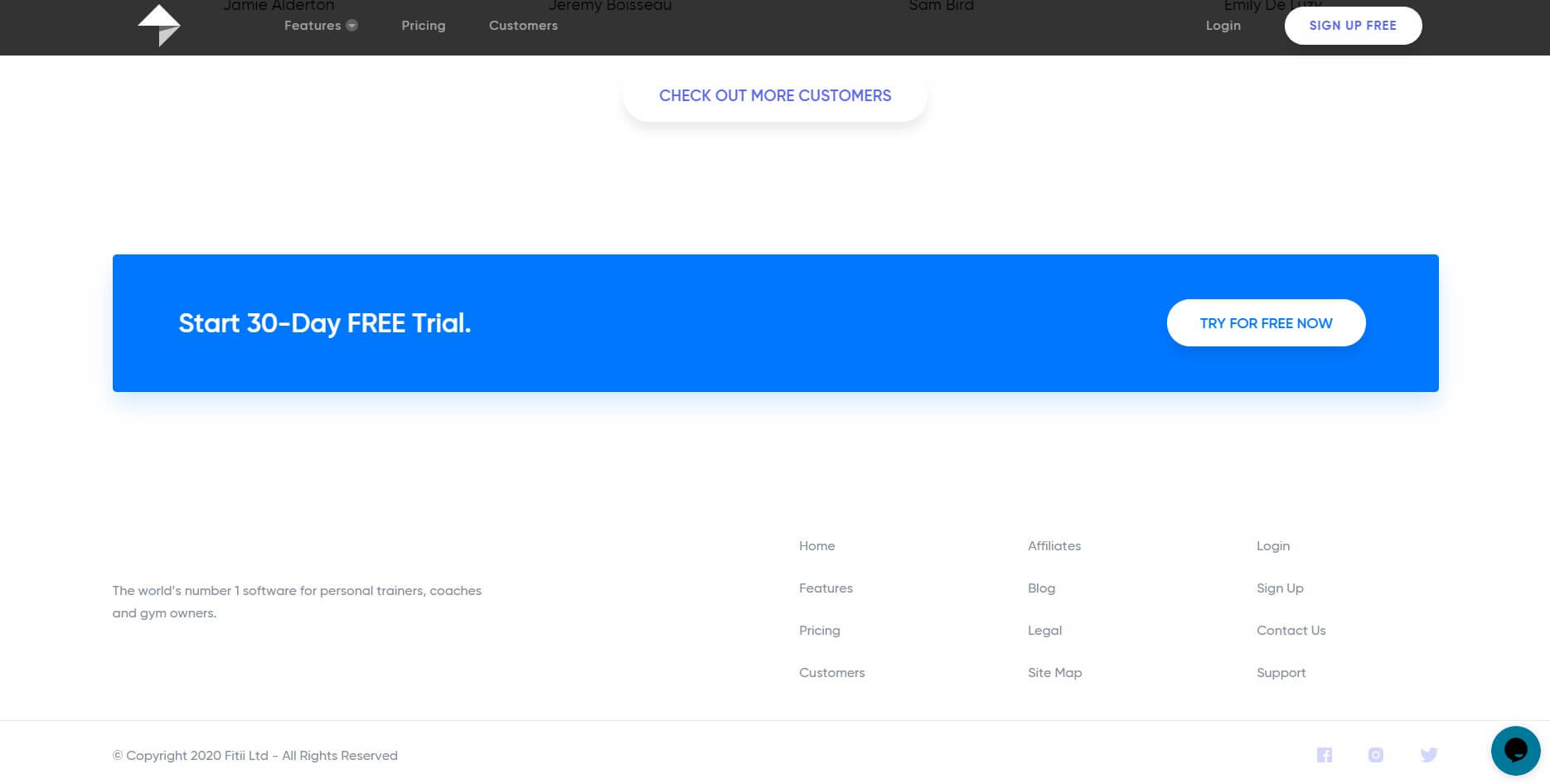
Task: Open the Pricing footer link
Action: pyautogui.click(x=820, y=631)
